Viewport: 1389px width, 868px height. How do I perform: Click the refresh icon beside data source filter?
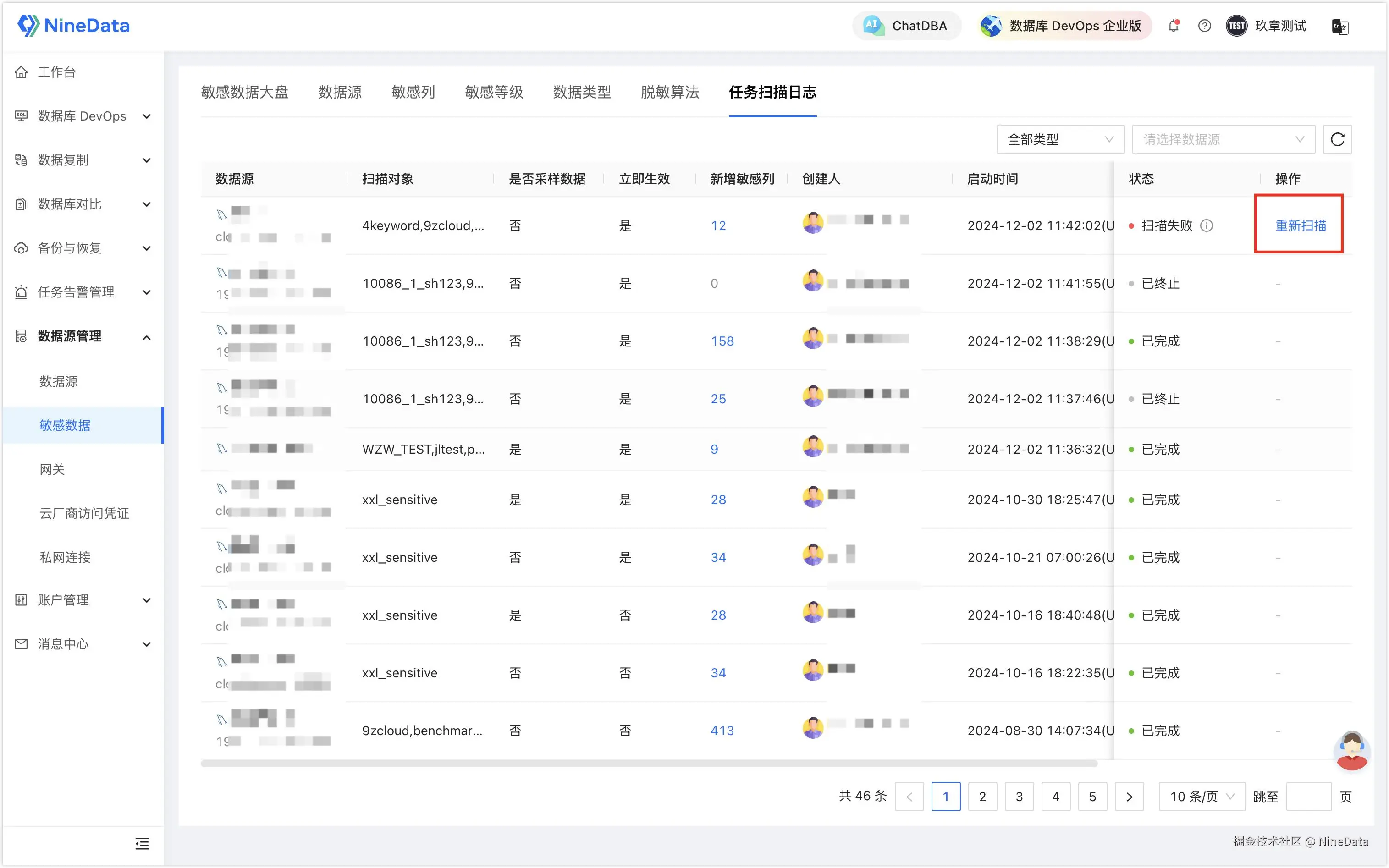coord(1337,139)
